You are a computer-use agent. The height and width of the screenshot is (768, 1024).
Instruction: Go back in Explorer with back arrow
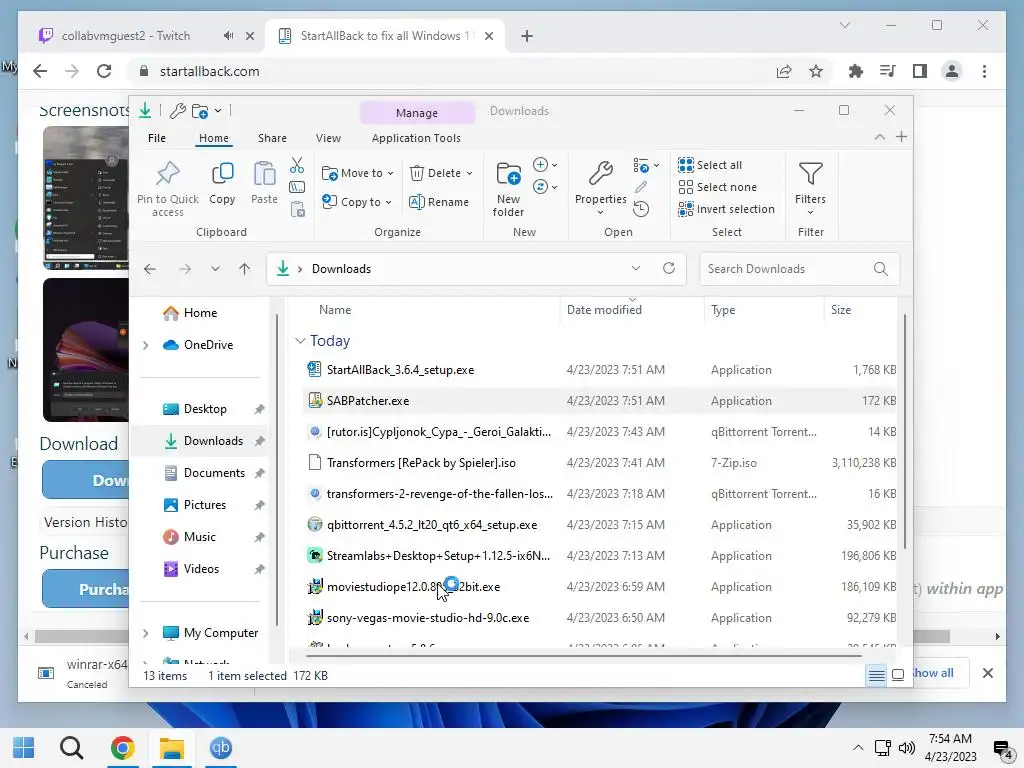click(150, 269)
